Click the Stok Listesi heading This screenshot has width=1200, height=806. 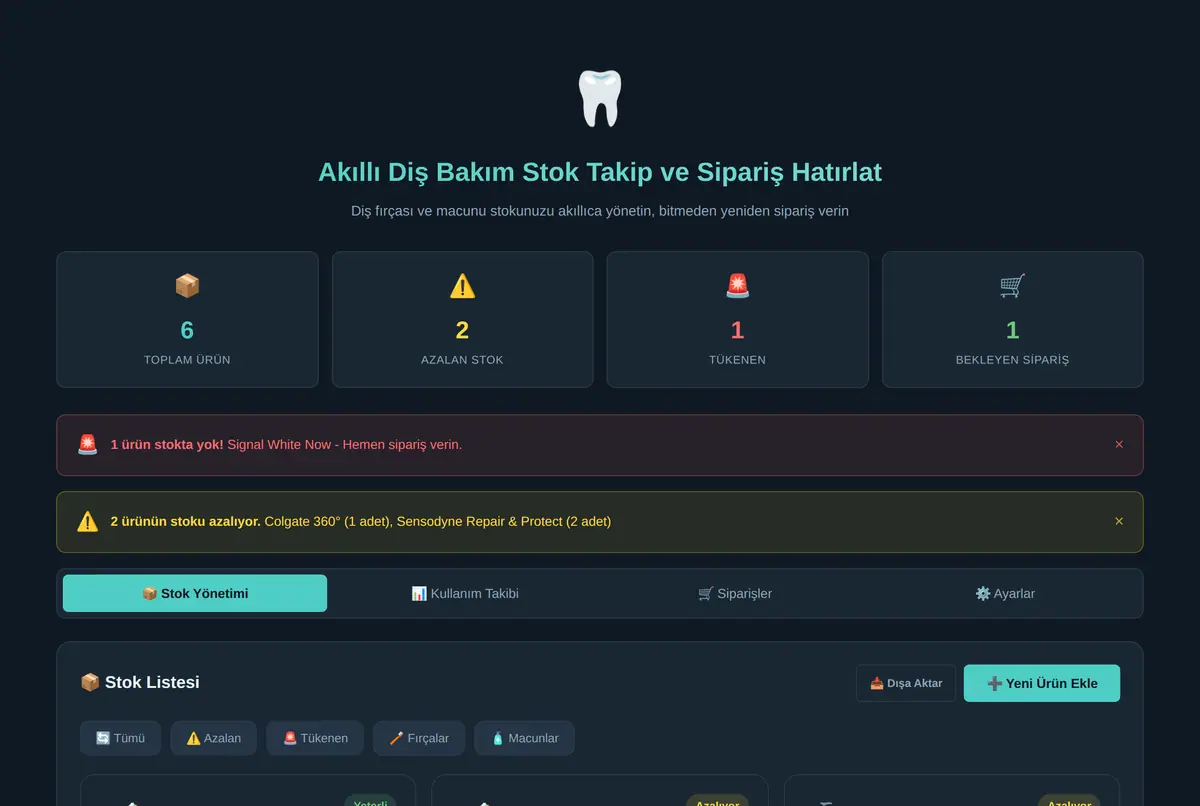[x=140, y=682]
